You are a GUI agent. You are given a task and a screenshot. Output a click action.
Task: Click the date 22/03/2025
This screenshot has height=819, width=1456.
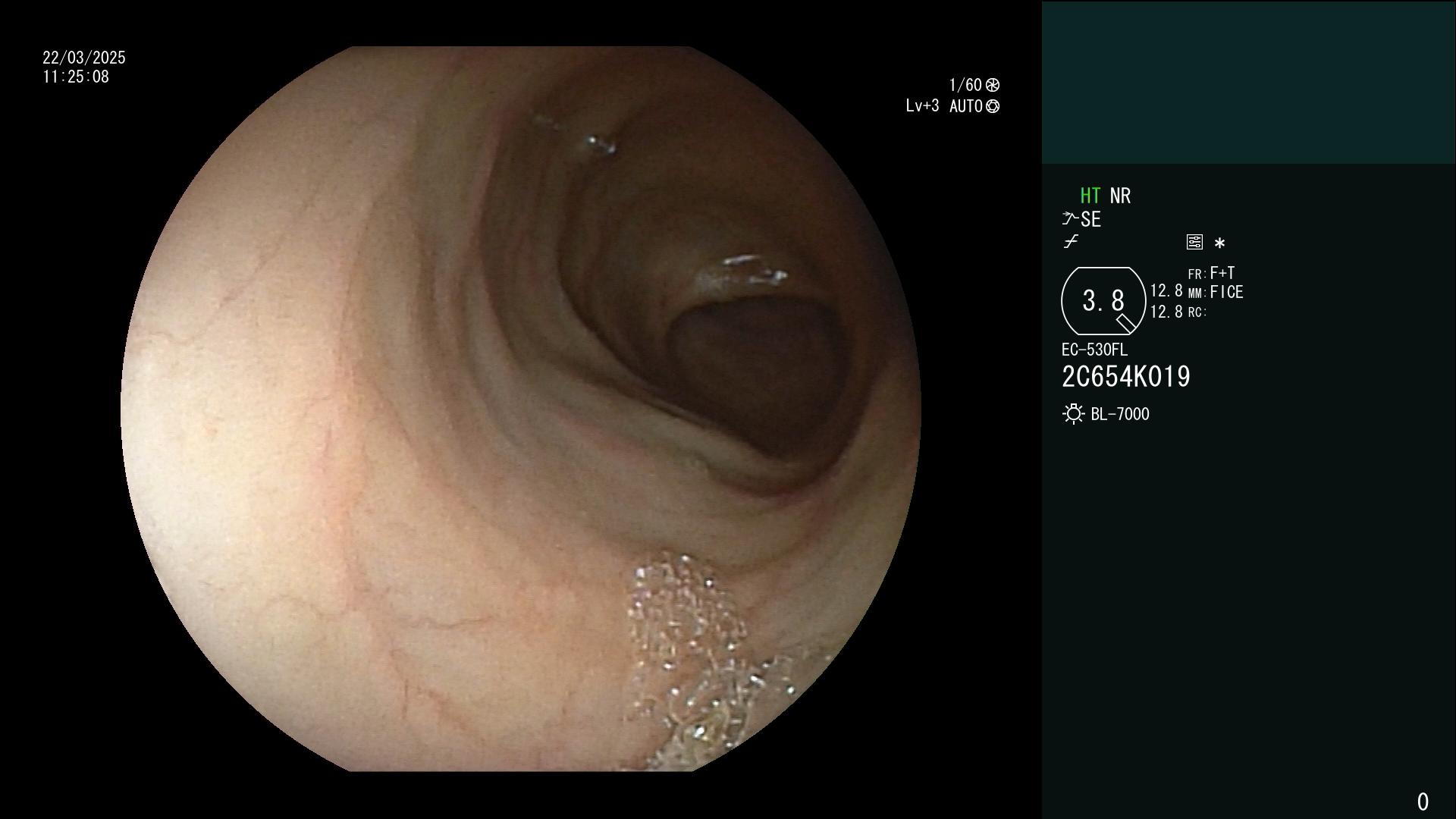[84, 58]
